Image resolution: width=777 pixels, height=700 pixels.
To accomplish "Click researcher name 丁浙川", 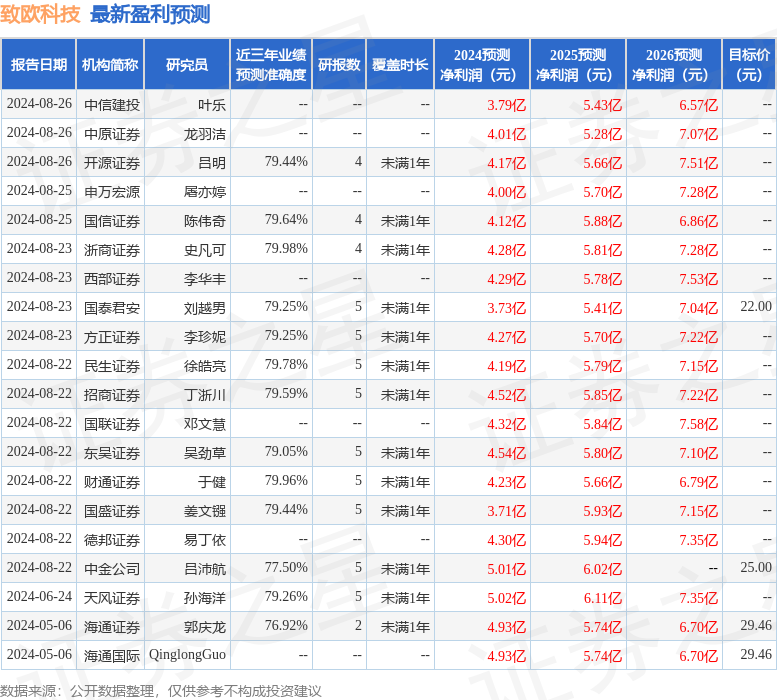I will tap(205, 395).
